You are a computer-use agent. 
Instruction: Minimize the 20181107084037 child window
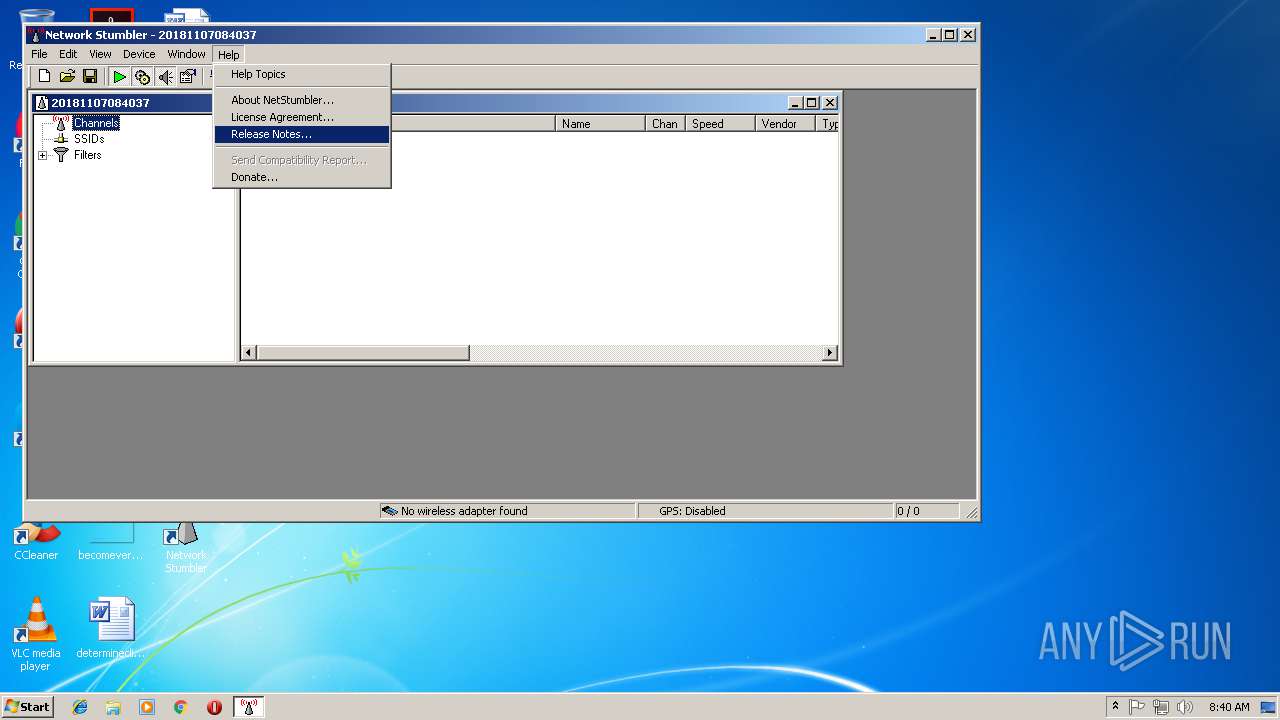(x=796, y=103)
